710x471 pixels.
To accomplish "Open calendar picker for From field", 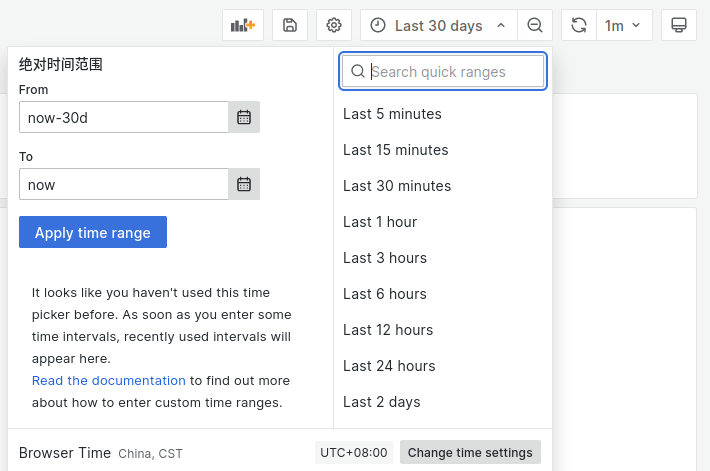I will (244, 117).
